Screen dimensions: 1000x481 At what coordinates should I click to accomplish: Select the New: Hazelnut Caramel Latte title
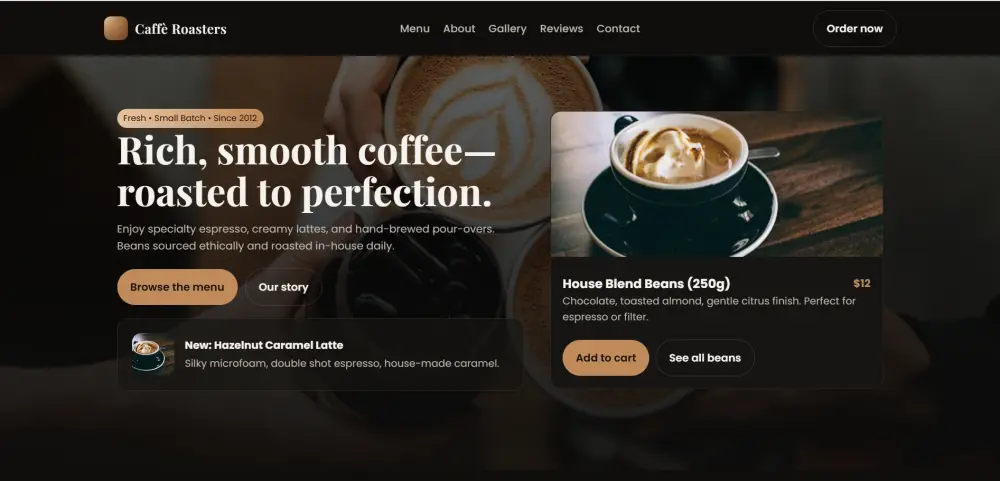264,345
